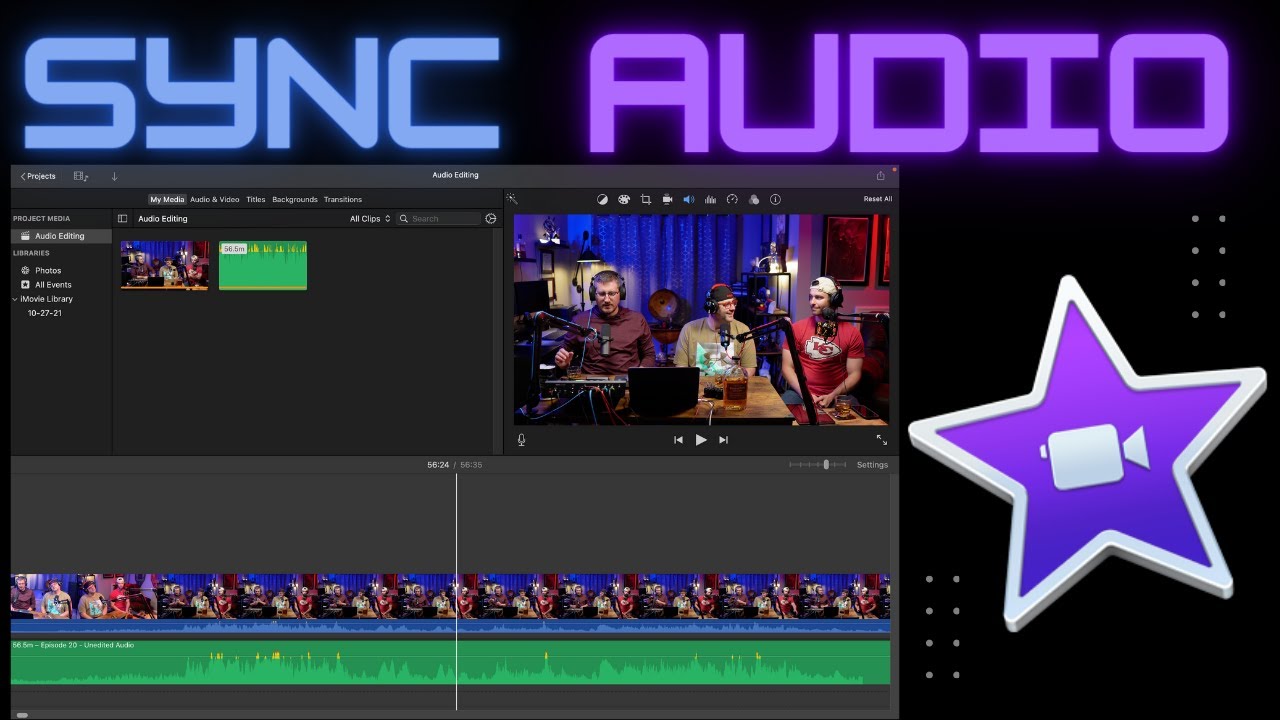Click the PROJECT MEDIA sidebar heading

[42, 218]
